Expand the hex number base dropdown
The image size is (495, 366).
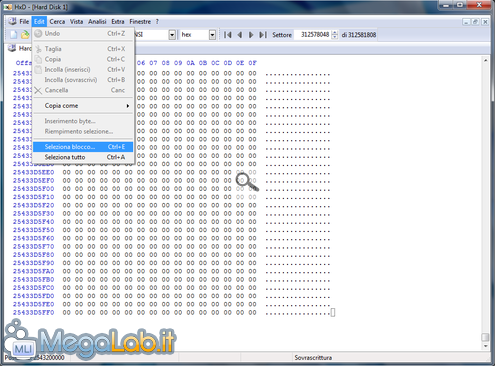pos(212,35)
